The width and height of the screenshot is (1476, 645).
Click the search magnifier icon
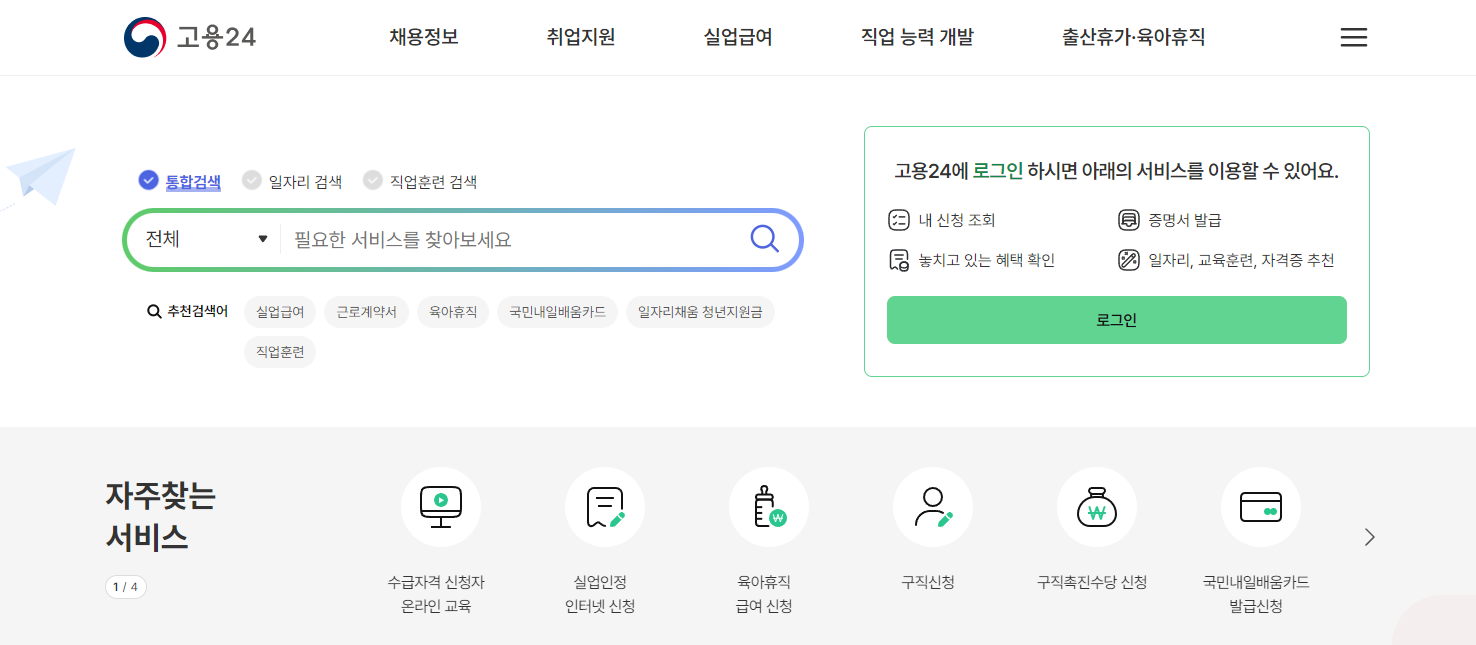[x=764, y=238]
